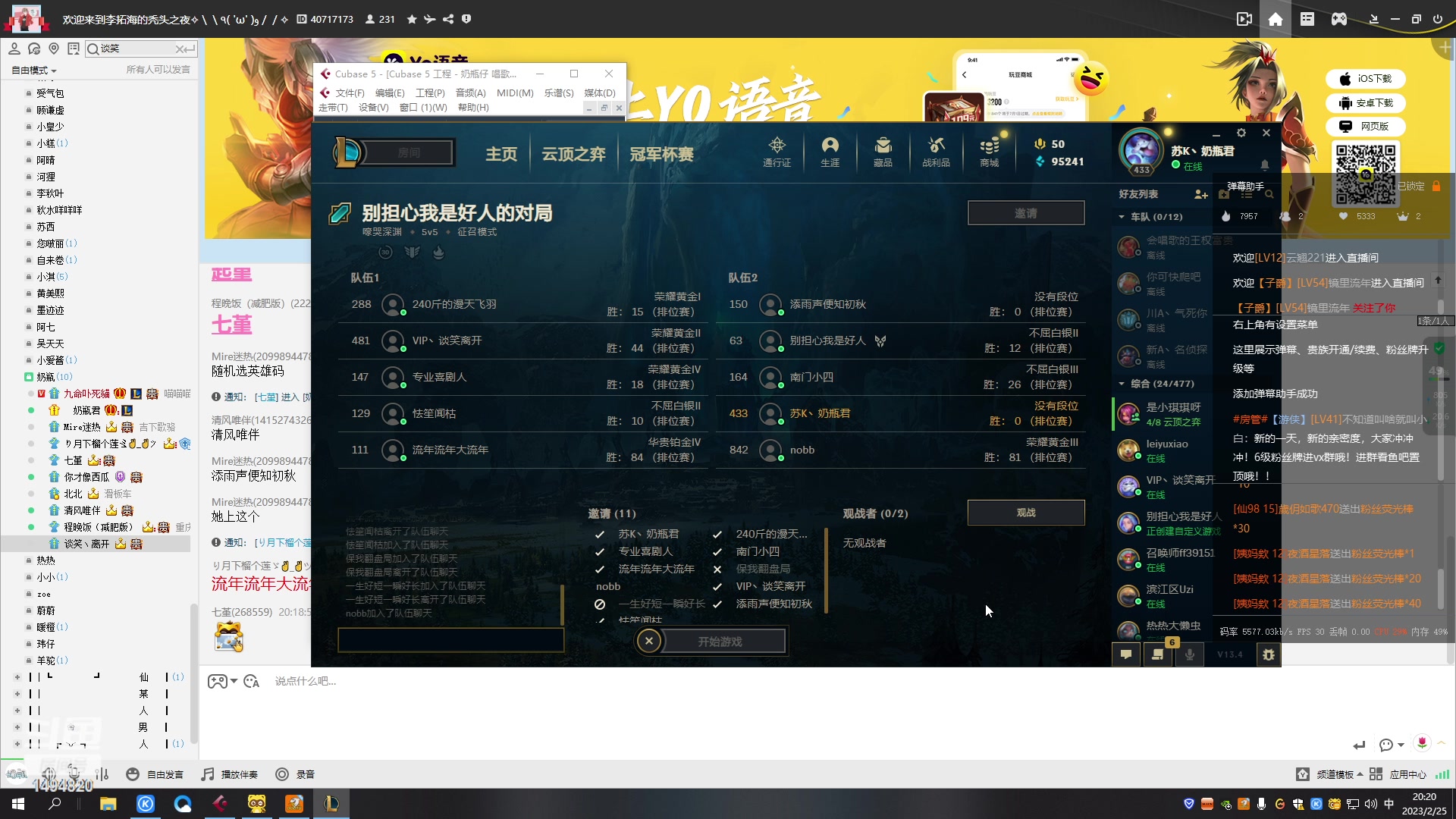The height and width of the screenshot is (819, 1456).
Task: Click the bug report icon in League client
Action: 1268,654
